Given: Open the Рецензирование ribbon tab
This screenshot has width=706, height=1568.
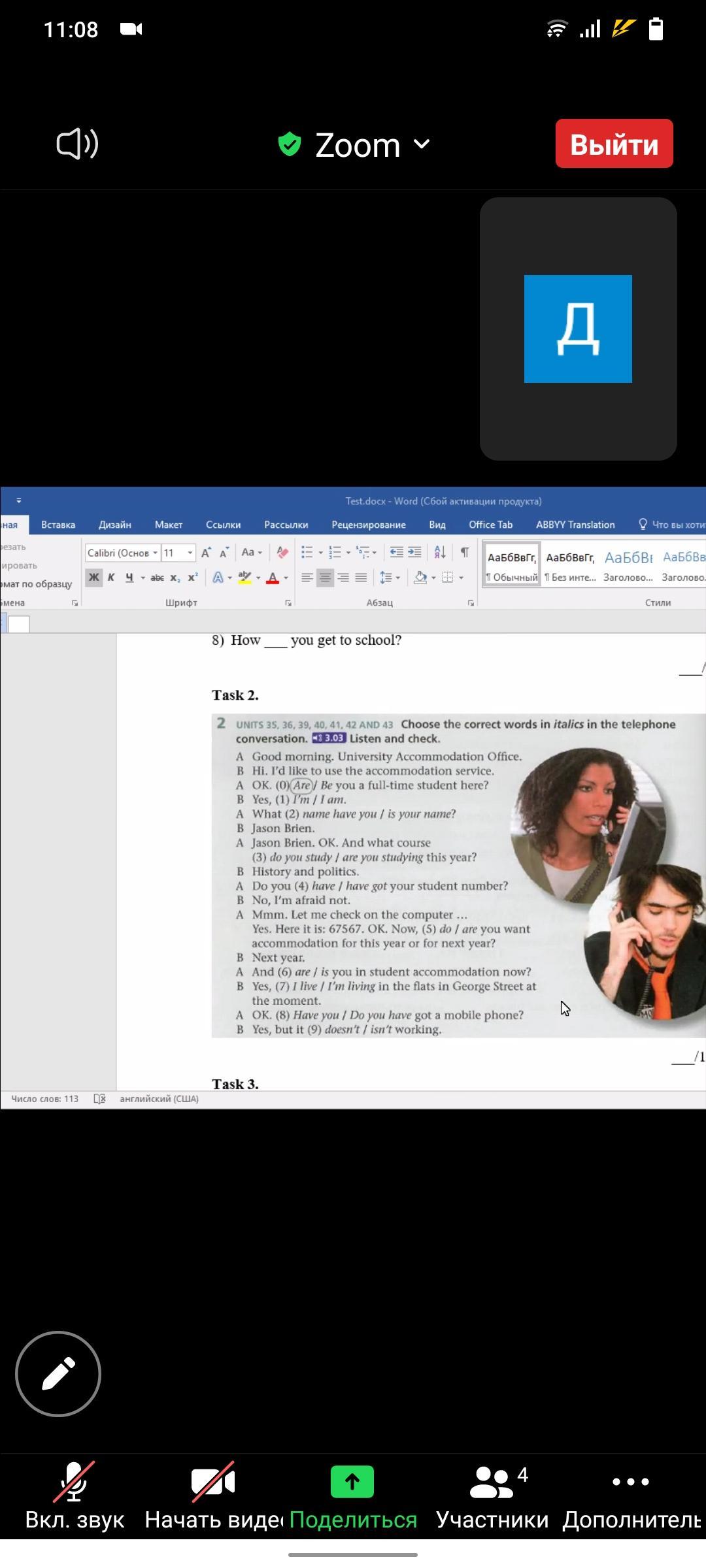Looking at the screenshot, I should (368, 525).
